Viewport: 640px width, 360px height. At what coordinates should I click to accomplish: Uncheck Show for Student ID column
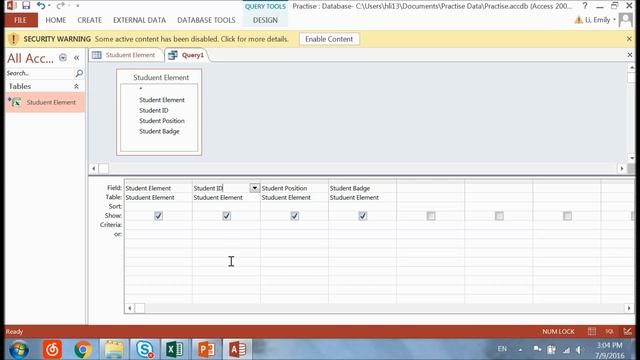coord(227,216)
